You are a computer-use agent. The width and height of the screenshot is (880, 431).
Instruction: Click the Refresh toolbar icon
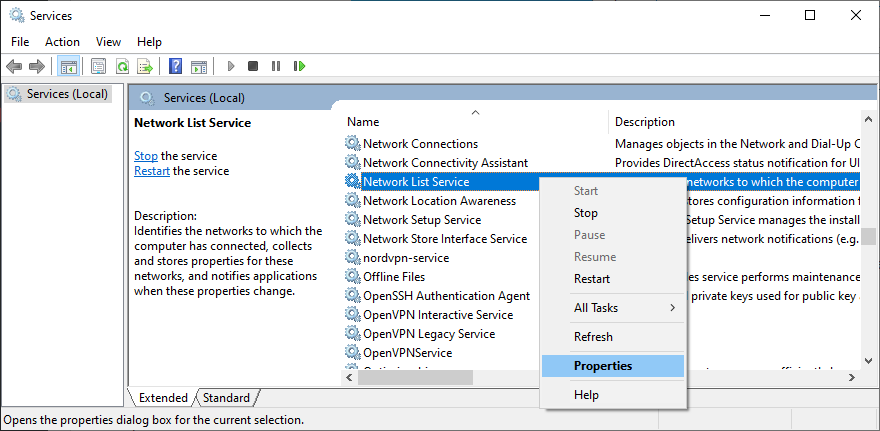[122, 66]
